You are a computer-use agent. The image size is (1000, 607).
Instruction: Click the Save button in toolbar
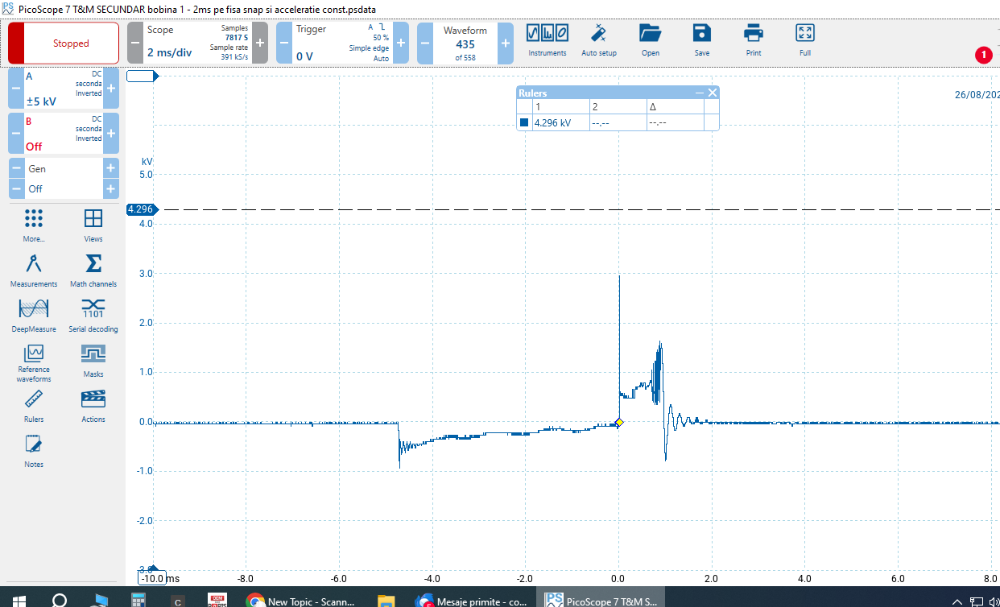tap(702, 39)
